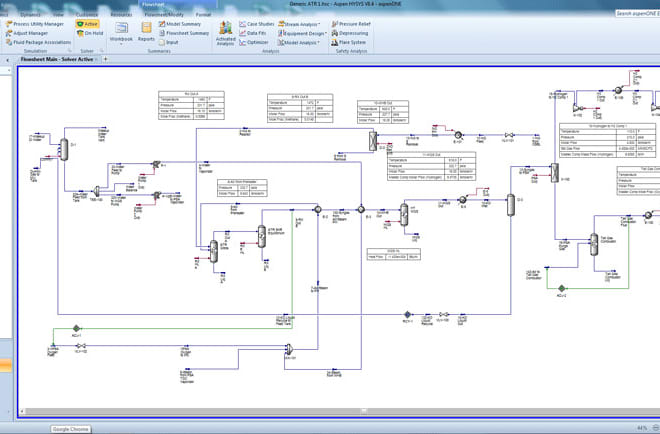Image resolution: width=660 pixels, height=434 pixels.
Task: Select the D-1 separator vessel
Action: pyautogui.click(x=64, y=149)
